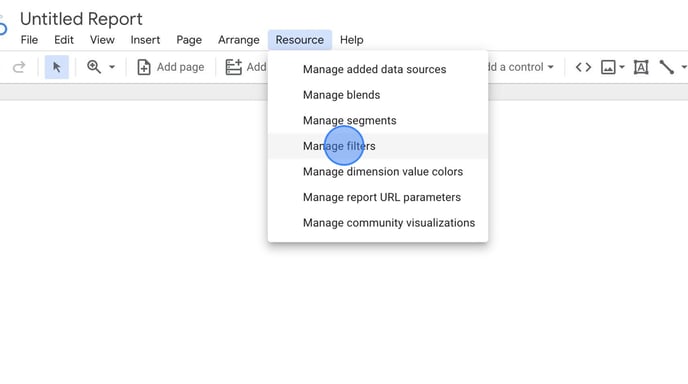Open the Insert menu
688x384 pixels.
pyautogui.click(x=145, y=40)
